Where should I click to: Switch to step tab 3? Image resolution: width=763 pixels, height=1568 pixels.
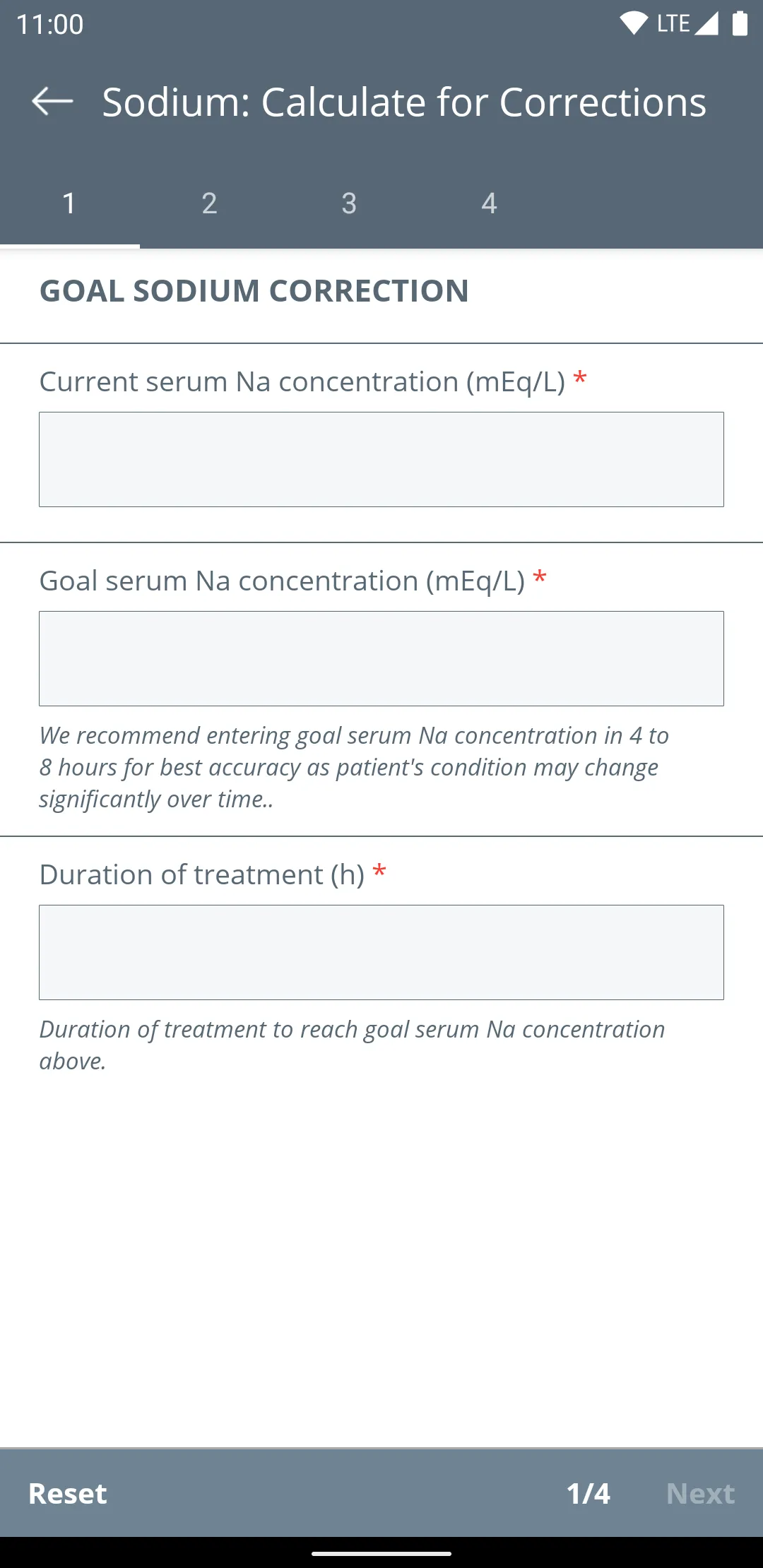coord(349,203)
